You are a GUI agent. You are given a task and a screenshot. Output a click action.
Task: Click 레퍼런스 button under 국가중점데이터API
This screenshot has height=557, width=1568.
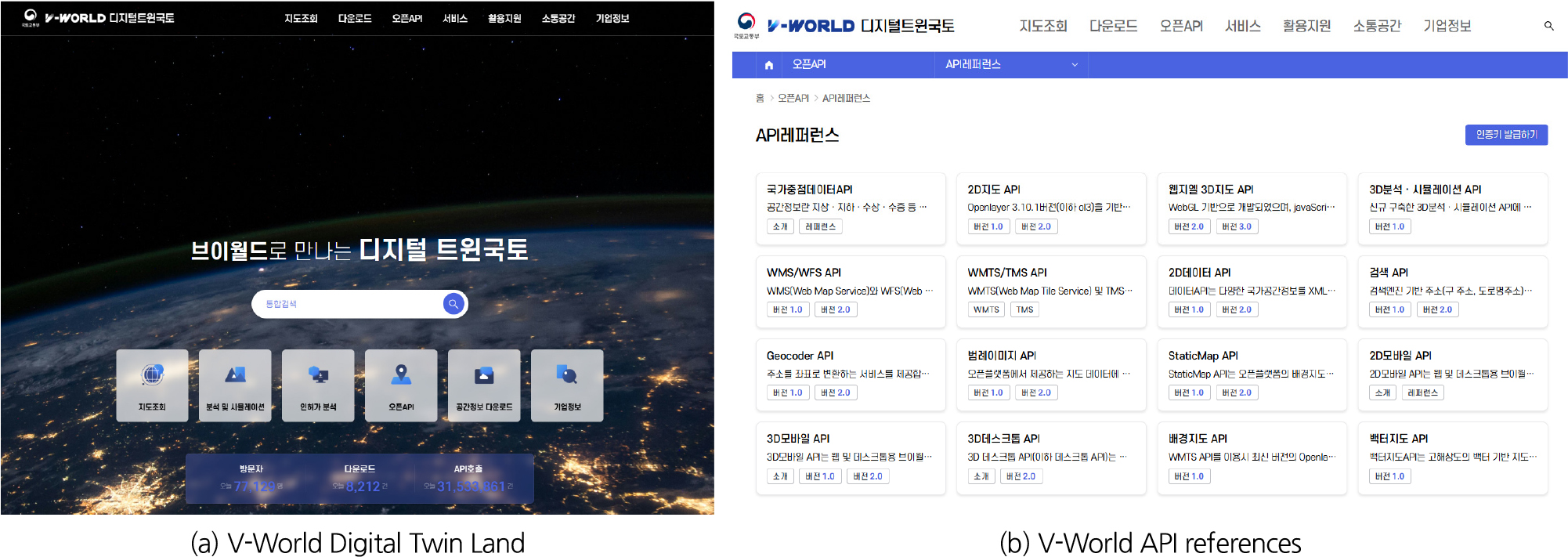[x=820, y=226]
